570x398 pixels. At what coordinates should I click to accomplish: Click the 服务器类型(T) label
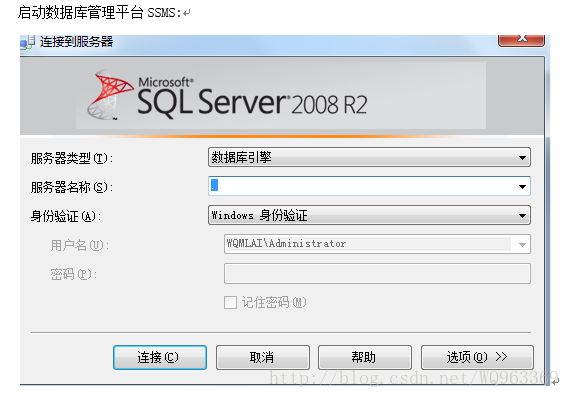72,158
